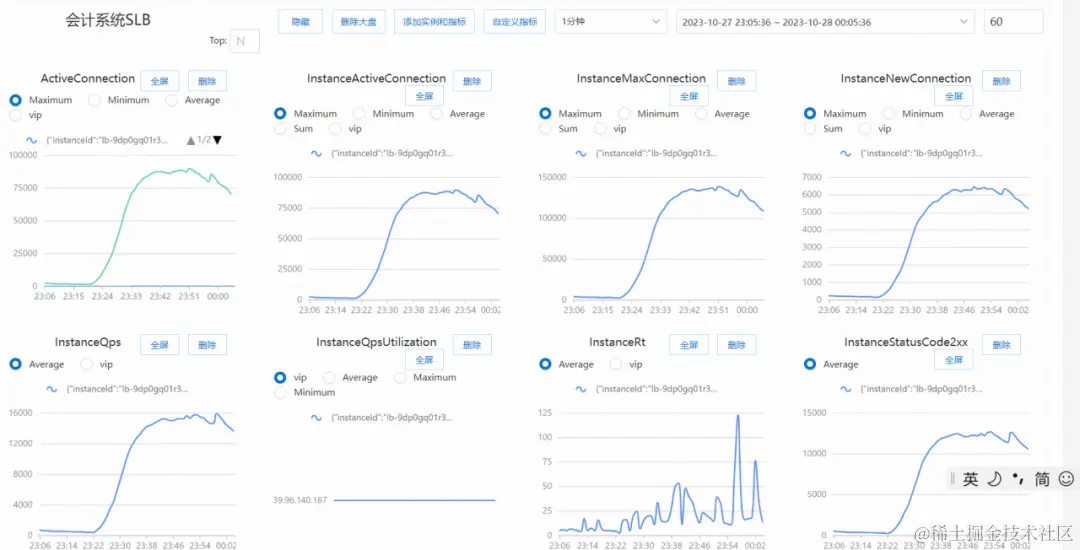1080x550 pixels.
Task: Click 删除 for InstanceStatusCode2xx chart
Action: [1001, 345]
